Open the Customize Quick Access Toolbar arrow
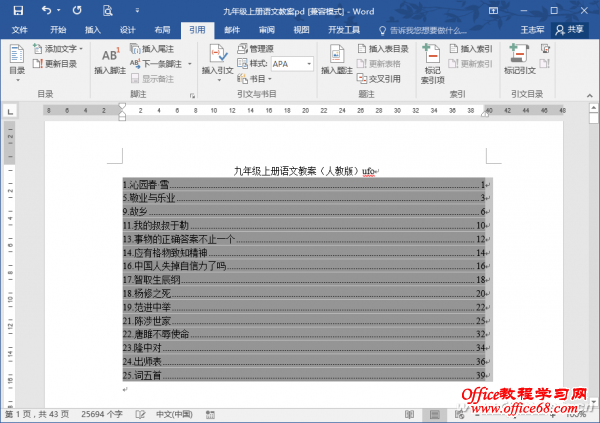Image resolution: width=600 pixels, height=423 pixels. tap(137, 11)
